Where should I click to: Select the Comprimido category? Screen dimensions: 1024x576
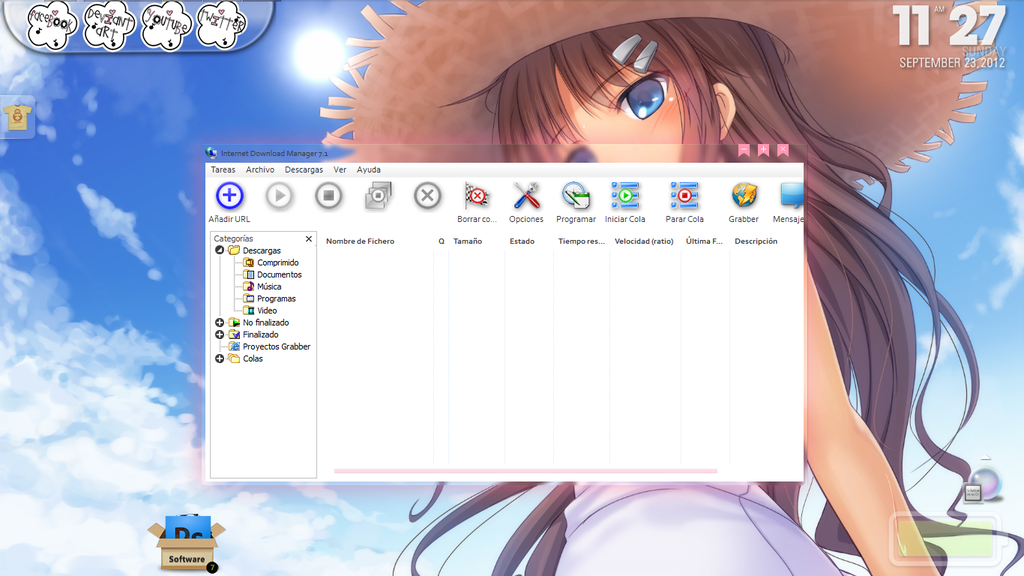point(278,263)
